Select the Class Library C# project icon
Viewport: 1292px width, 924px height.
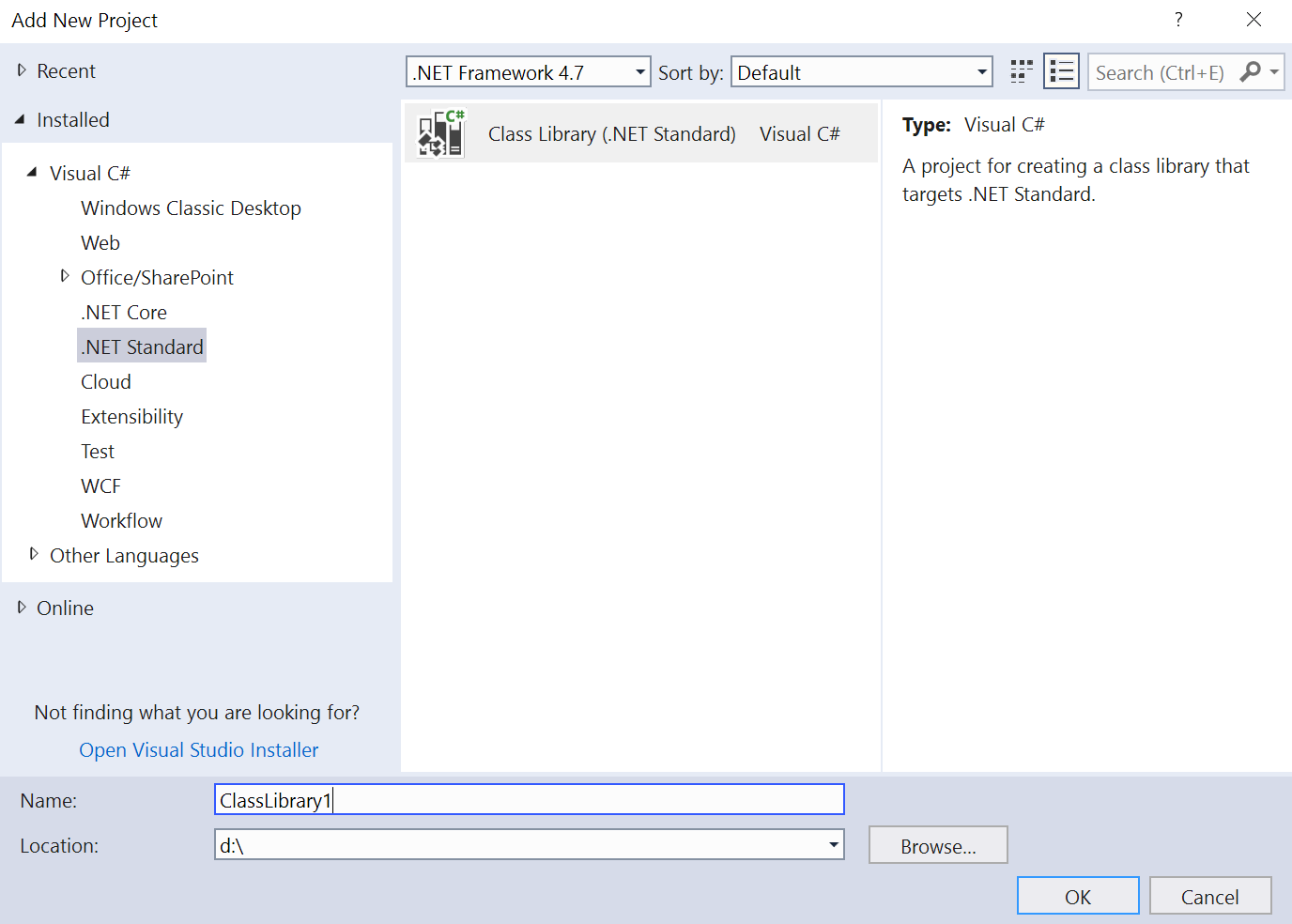(x=440, y=133)
